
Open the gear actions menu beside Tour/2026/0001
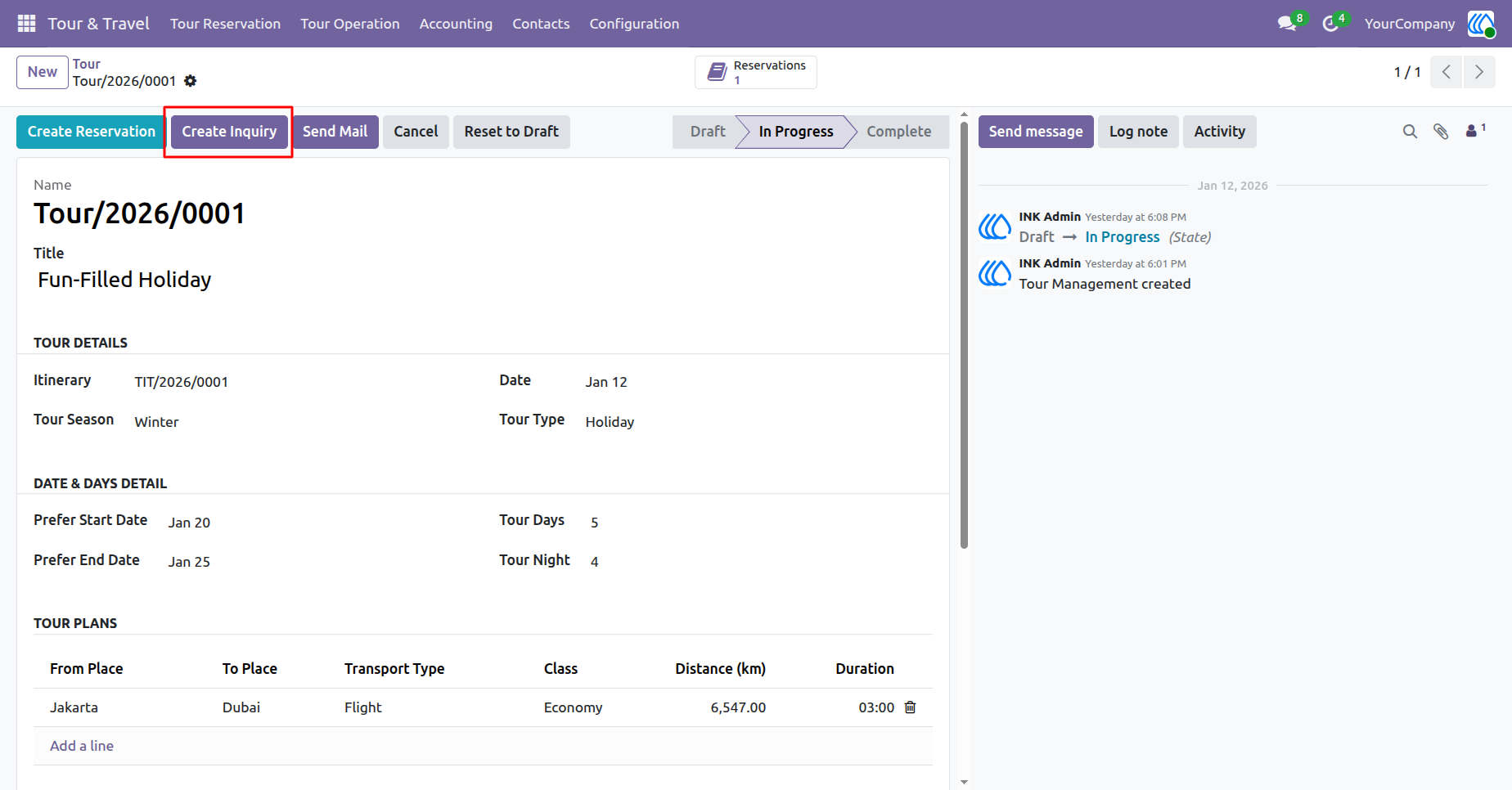(x=191, y=81)
